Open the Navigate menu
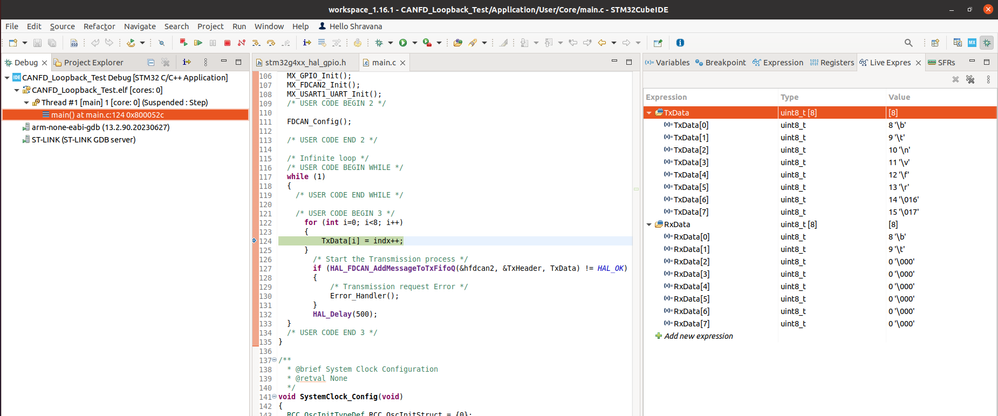Image resolution: width=998 pixels, height=416 pixels. [x=140, y=25]
